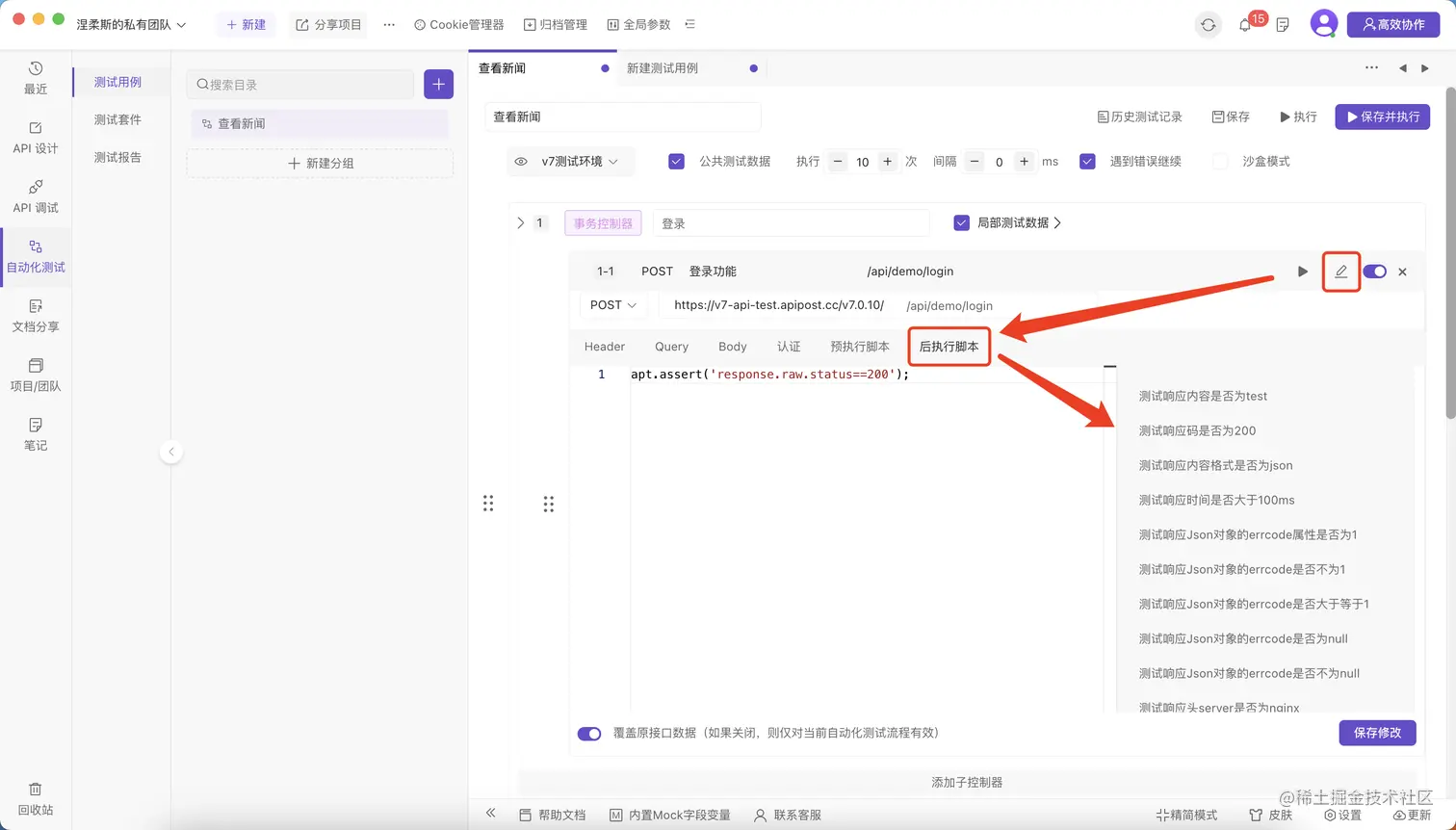Screen dimensions: 1456x830
Task: Click the top toolbar three-dots more menu
Action: point(389,25)
